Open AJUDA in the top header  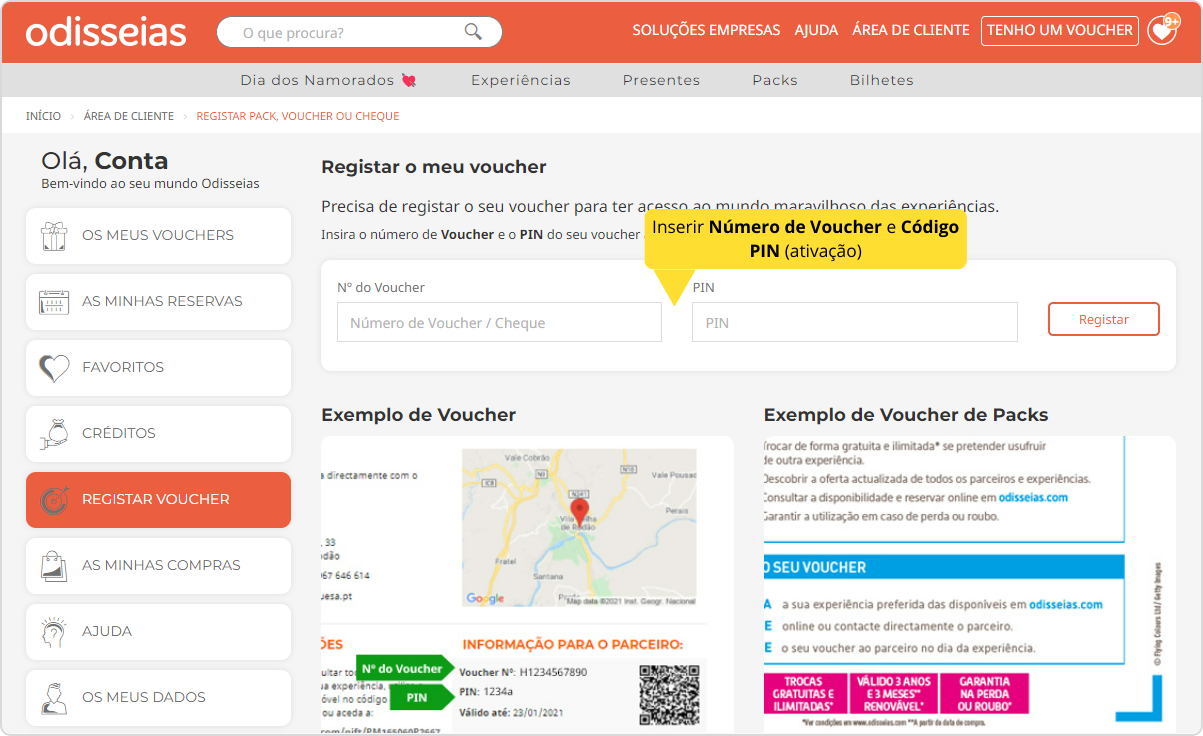tap(816, 30)
